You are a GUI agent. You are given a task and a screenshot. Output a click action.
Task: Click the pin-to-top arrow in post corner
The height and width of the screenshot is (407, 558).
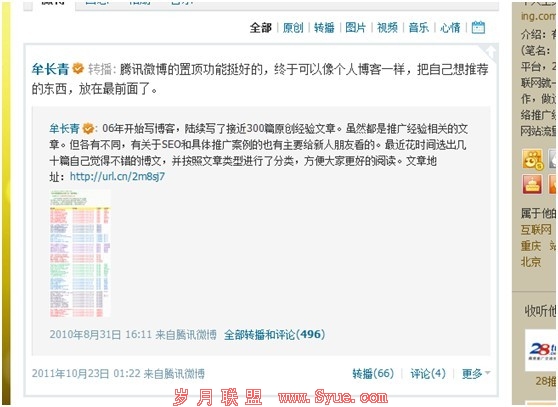click(x=490, y=52)
